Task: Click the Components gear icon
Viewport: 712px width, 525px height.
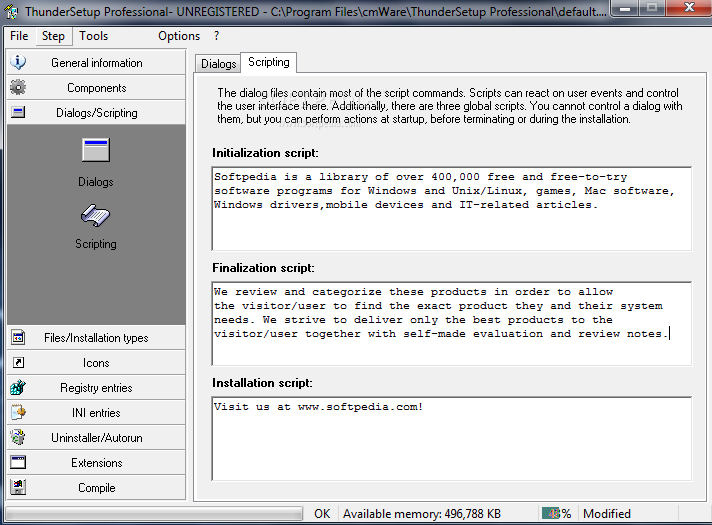Action: click(18, 87)
